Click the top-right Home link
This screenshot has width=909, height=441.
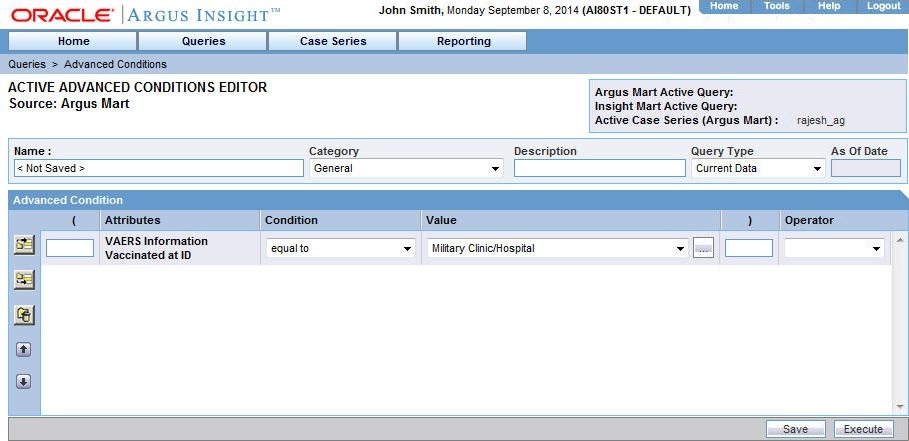click(724, 6)
